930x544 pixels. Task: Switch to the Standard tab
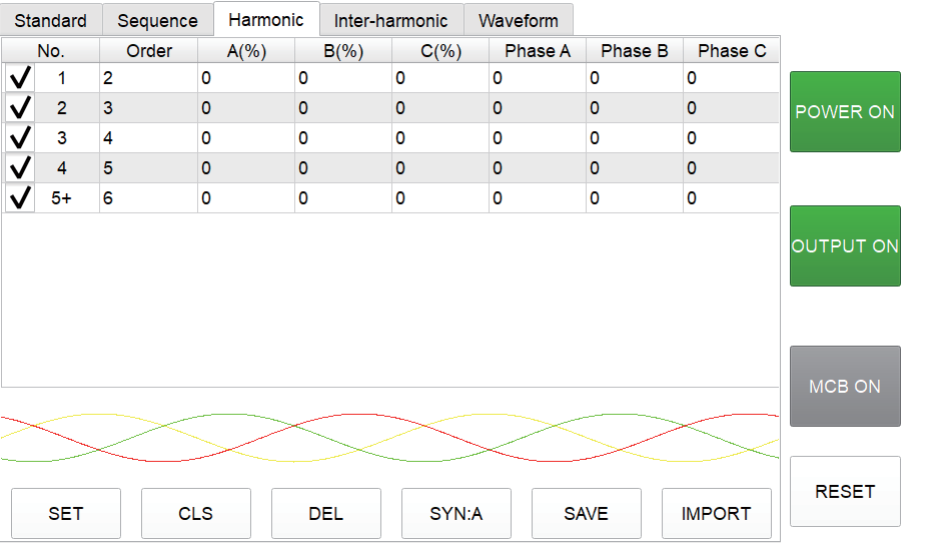click(50, 20)
